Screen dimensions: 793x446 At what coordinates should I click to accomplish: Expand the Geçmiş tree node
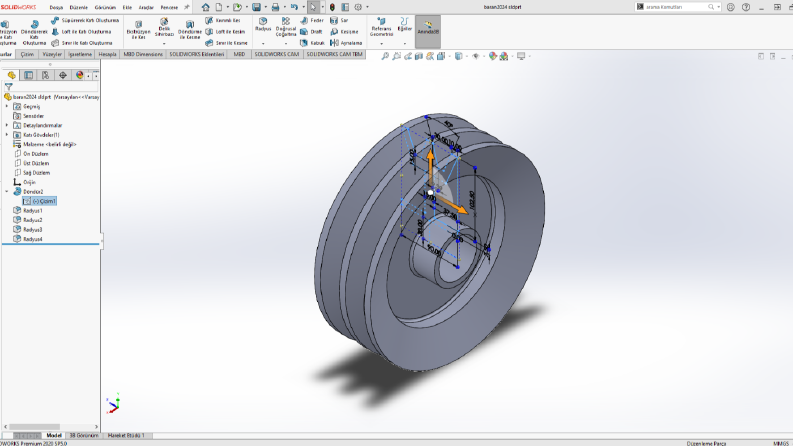(x=7, y=106)
